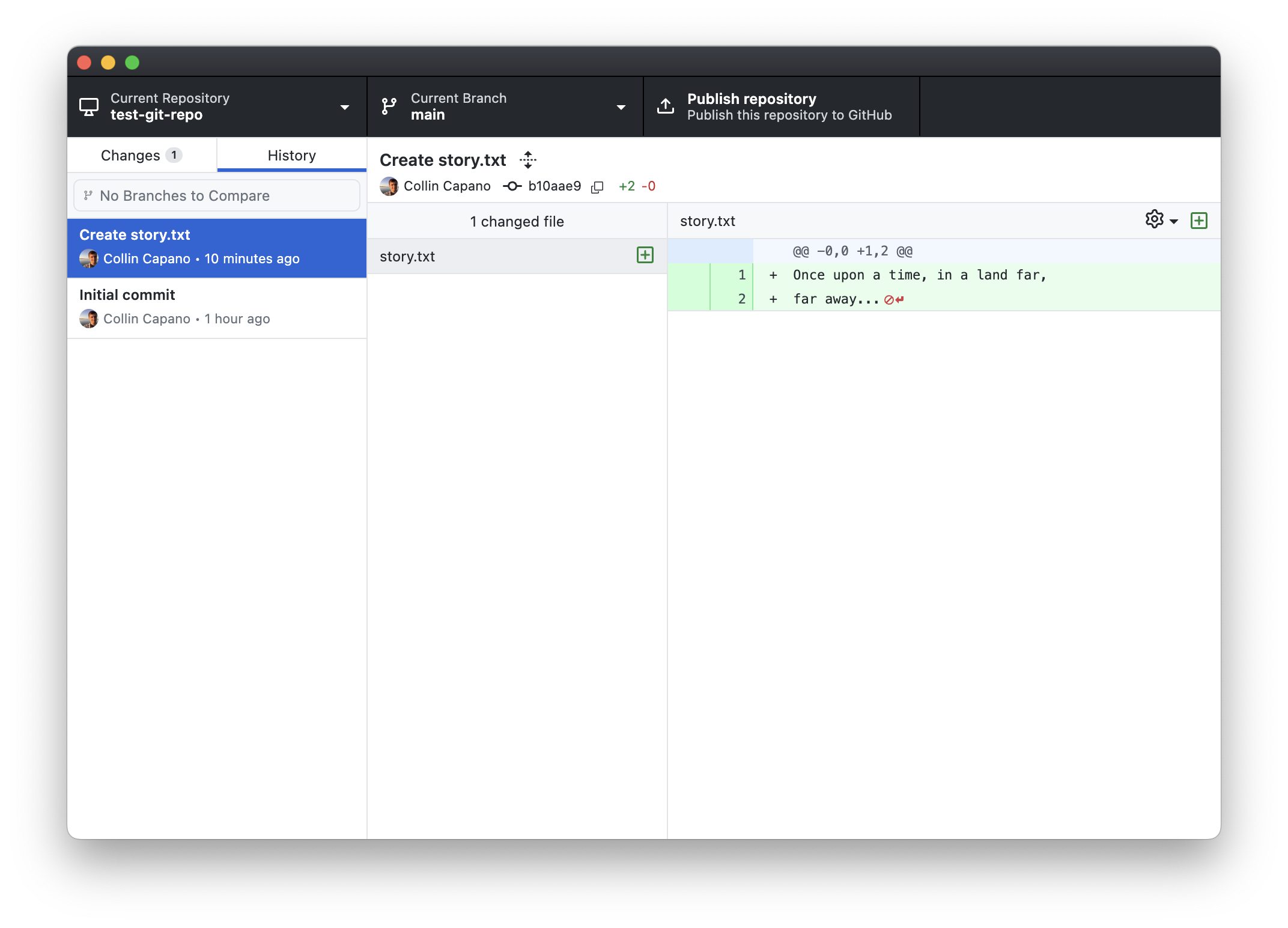Click the upload icon for publishing
The image size is (1288, 928).
[666, 106]
